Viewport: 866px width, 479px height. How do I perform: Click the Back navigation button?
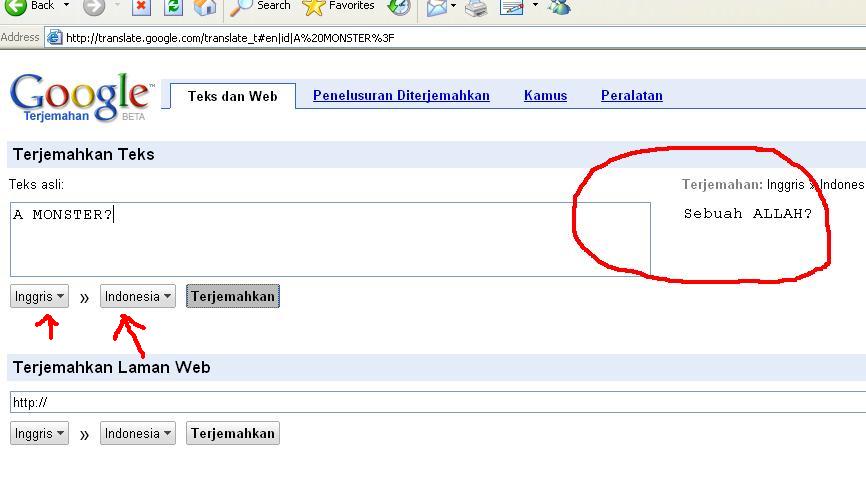point(30,6)
